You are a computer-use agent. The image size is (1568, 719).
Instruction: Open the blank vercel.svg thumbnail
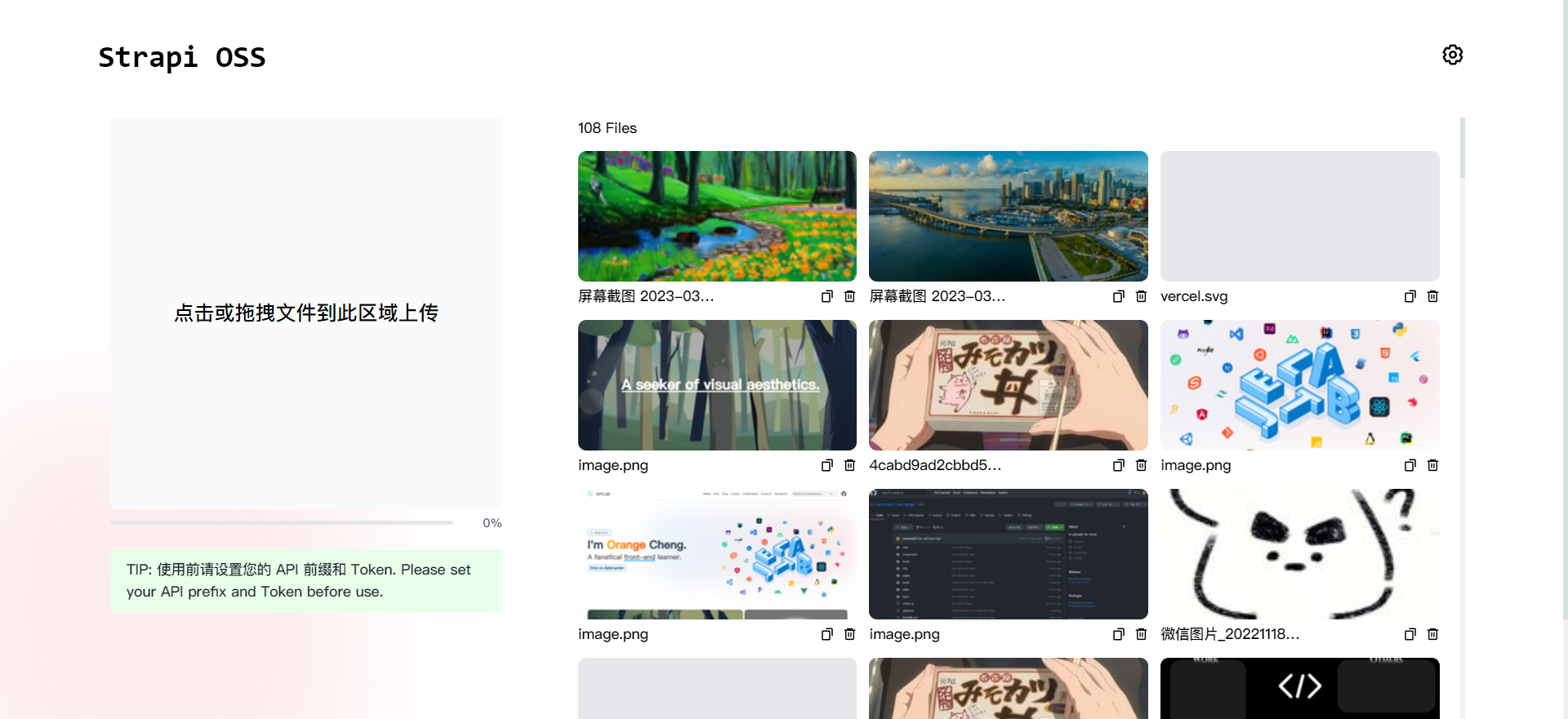(1300, 216)
